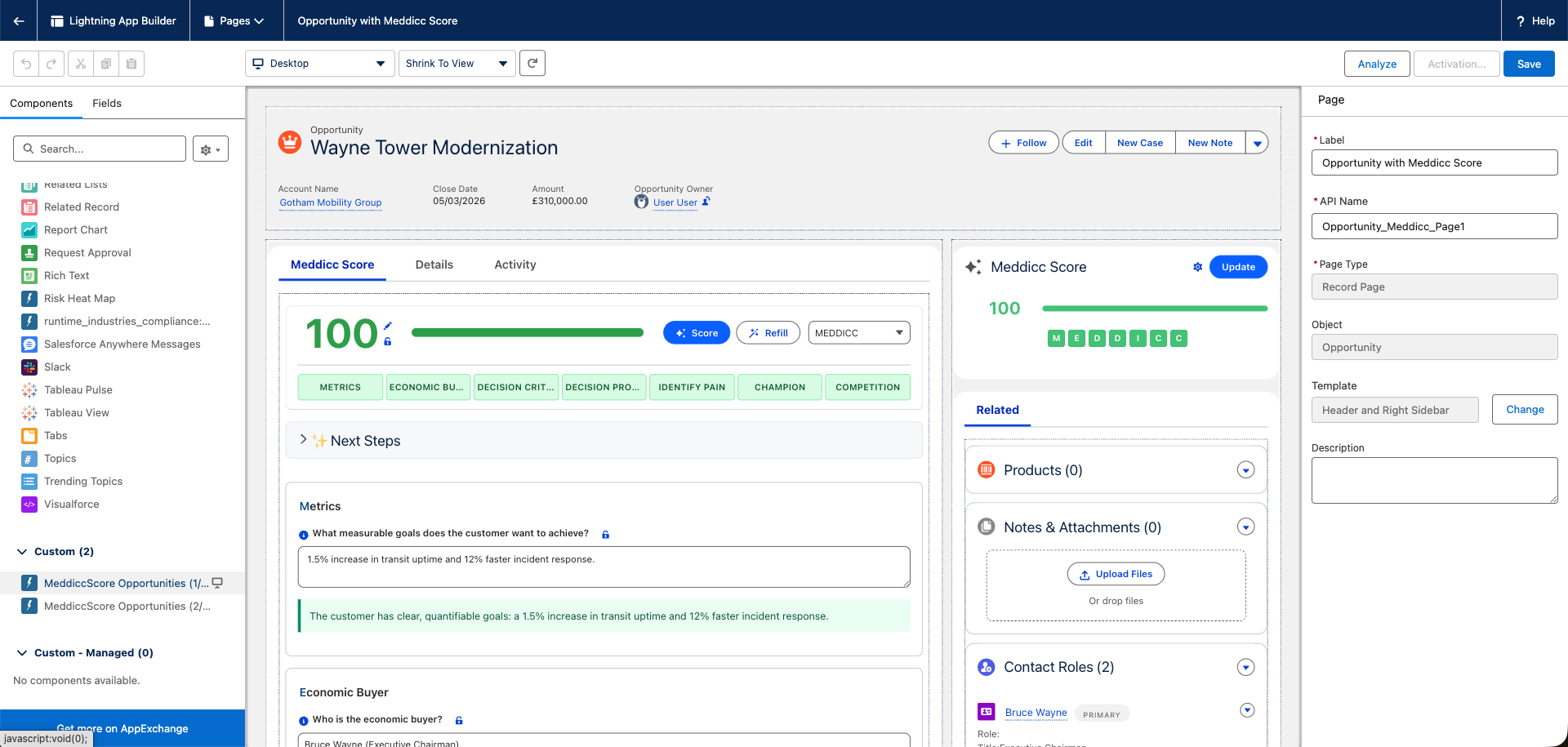The image size is (1568, 747).
Task: Click the Refresh canvas icon
Action: click(532, 63)
